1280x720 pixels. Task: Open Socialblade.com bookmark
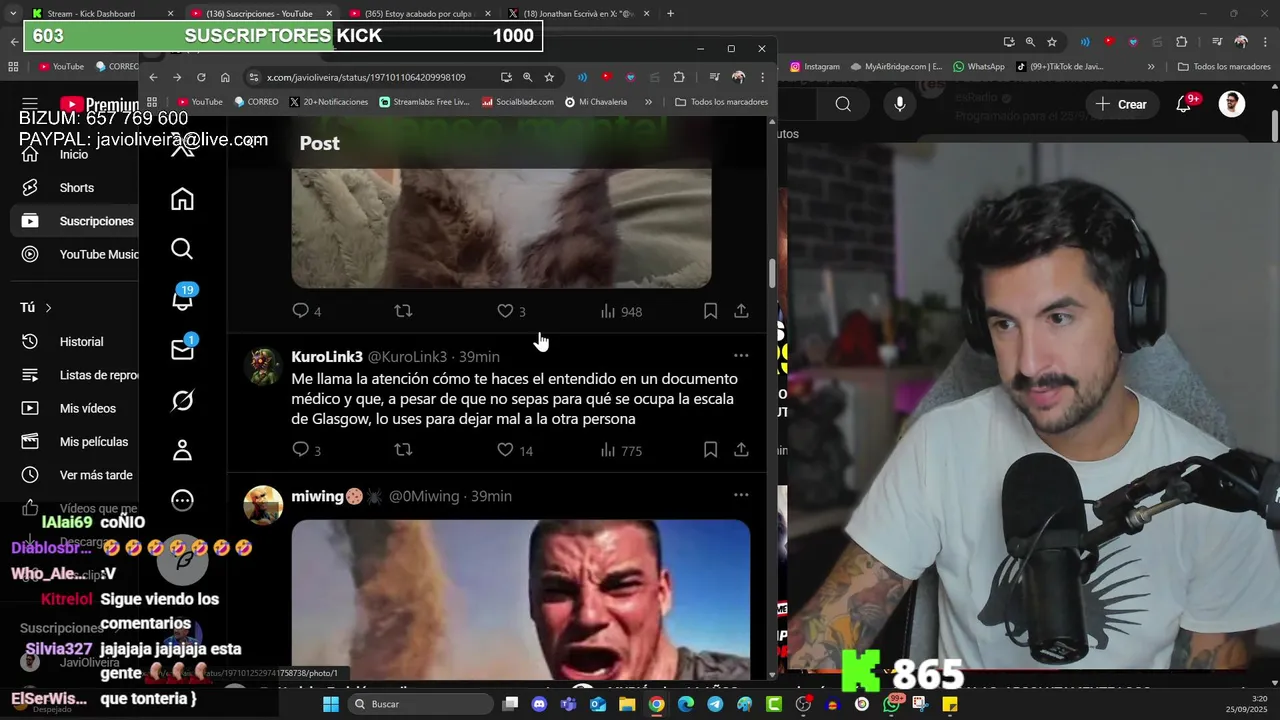(518, 102)
